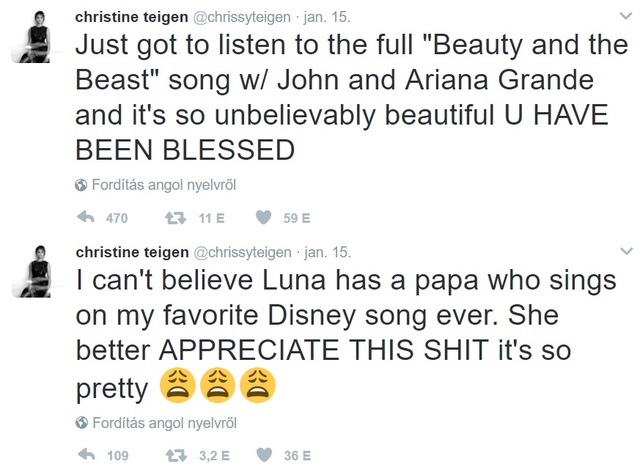Image resolution: width=640 pixels, height=475 pixels.
Task: Retweet the Luna papa tweet
Action: (177, 455)
